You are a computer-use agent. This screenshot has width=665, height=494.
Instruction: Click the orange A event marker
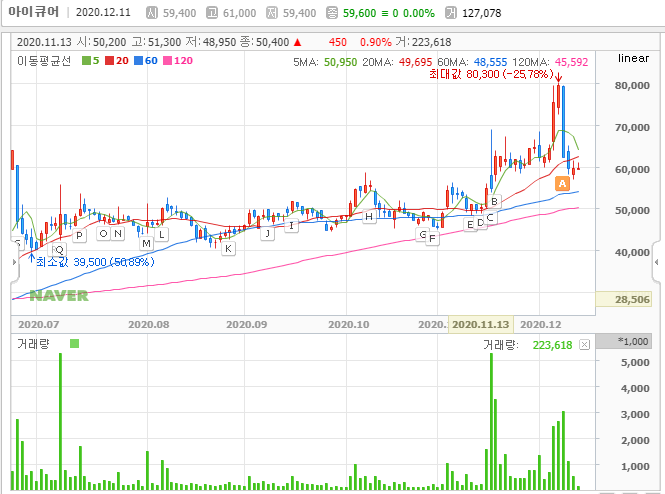(x=562, y=184)
